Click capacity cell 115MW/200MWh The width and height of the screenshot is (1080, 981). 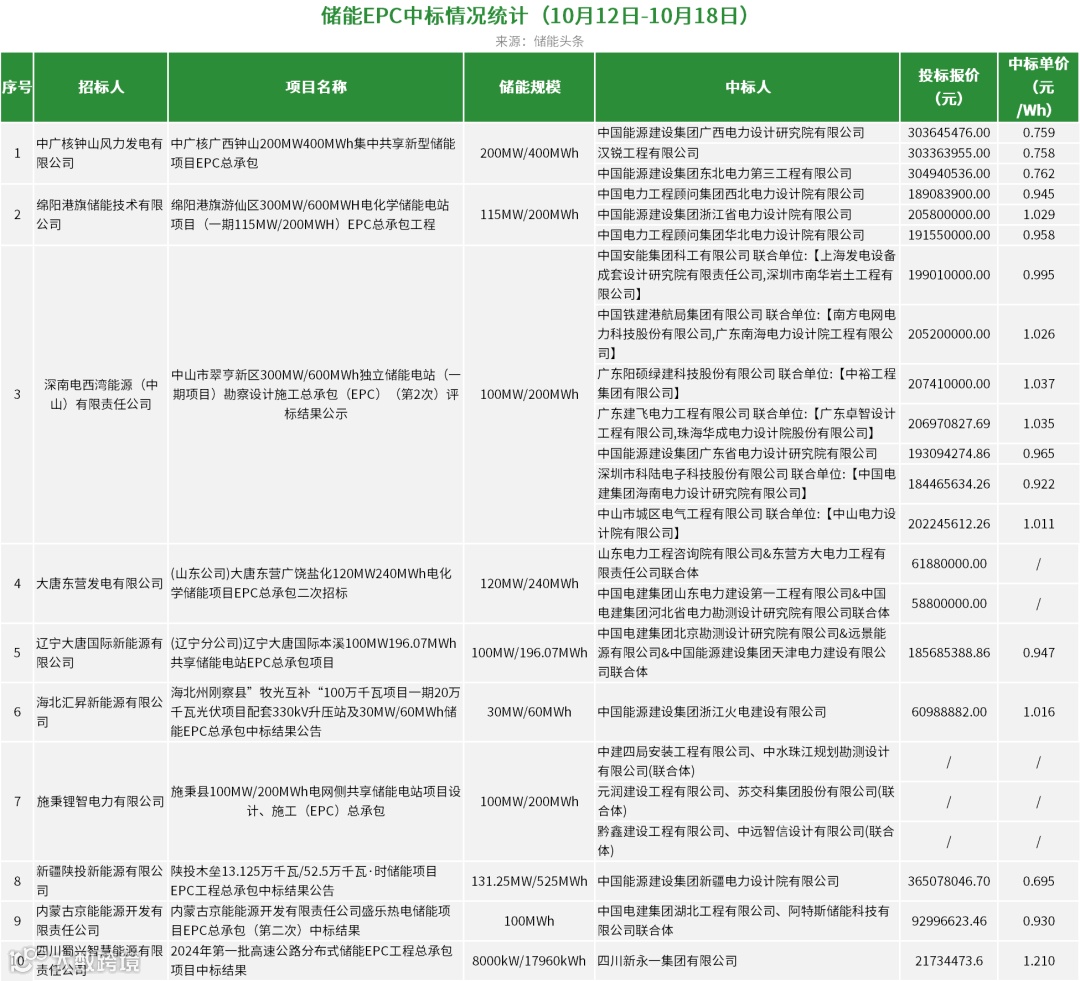point(529,214)
